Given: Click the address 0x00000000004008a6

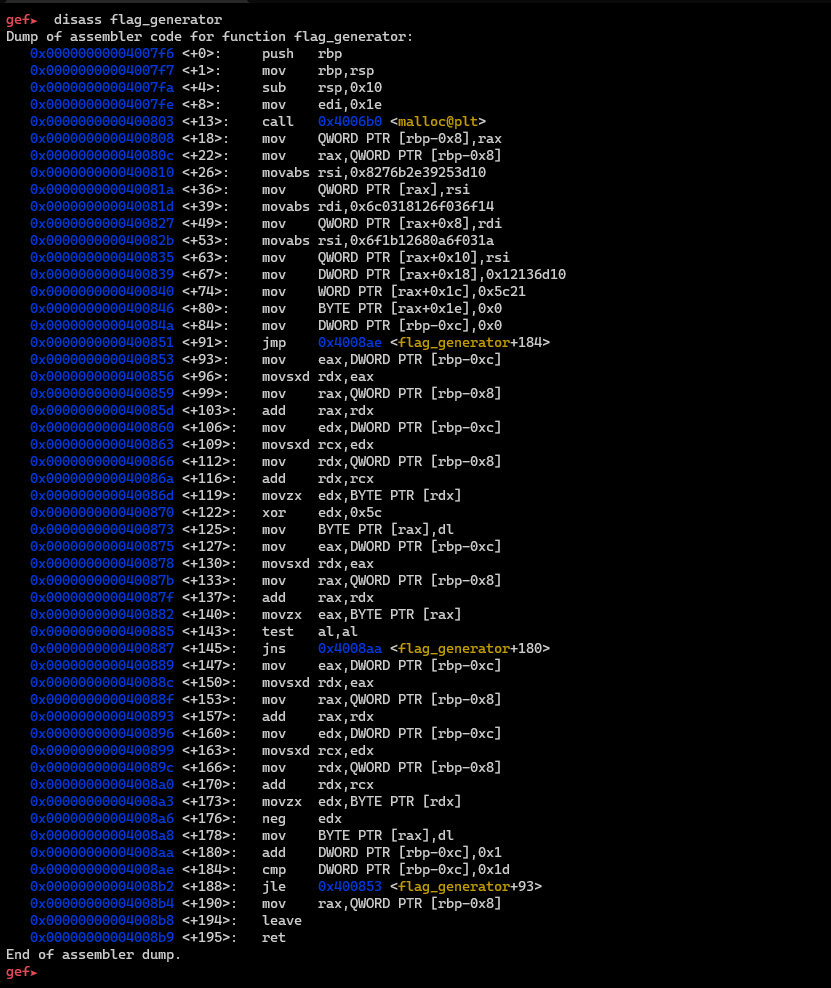Looking at the screenshot, I should tap(102, 819).
